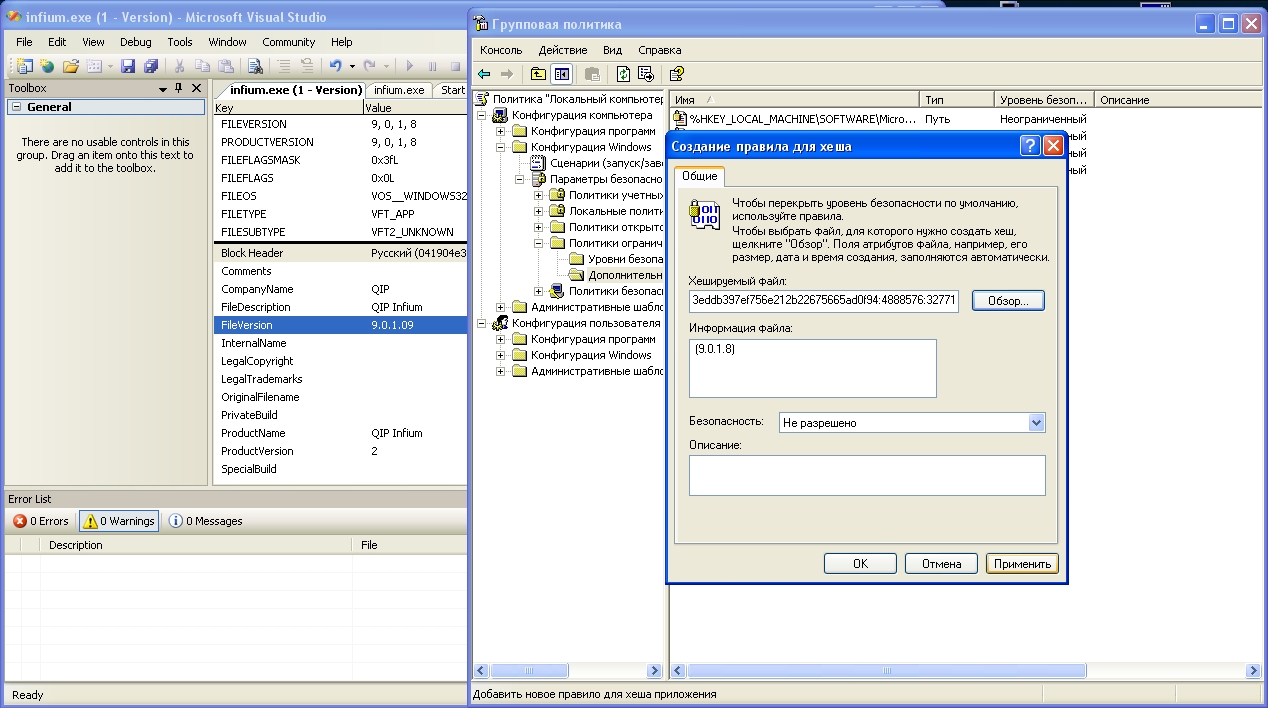Save the file with the floppy disk icon

[128, 66]
